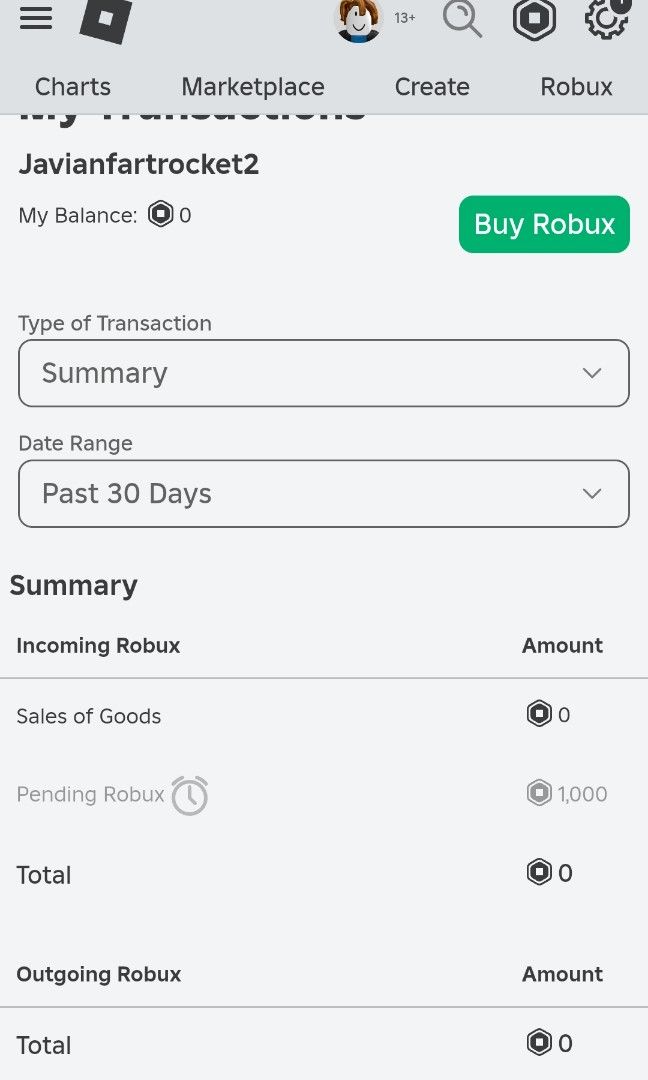Screen dimensions: 648x1080
Task: Expand the Date Range Past 30 Days dropdown
Action: click(324, 494)
